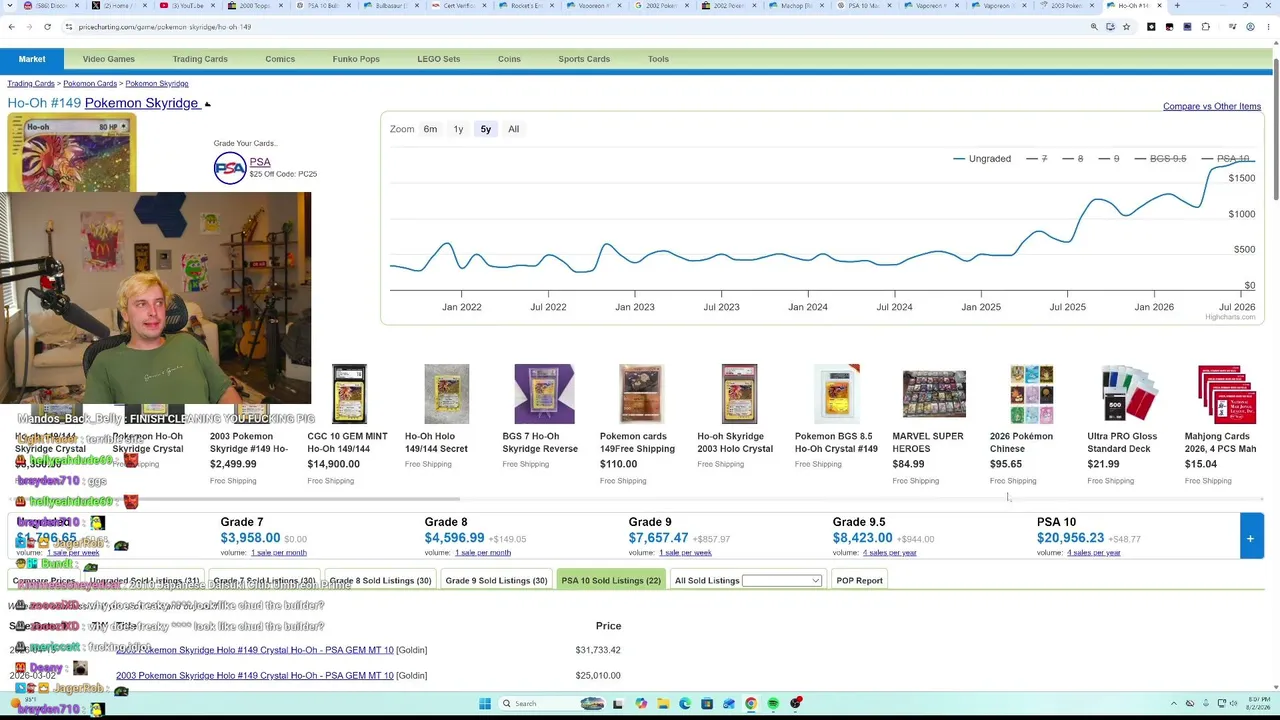This screenshot has height=720, width=1280.
Task: Open the Tools menu
Action: tap(658, 59)
